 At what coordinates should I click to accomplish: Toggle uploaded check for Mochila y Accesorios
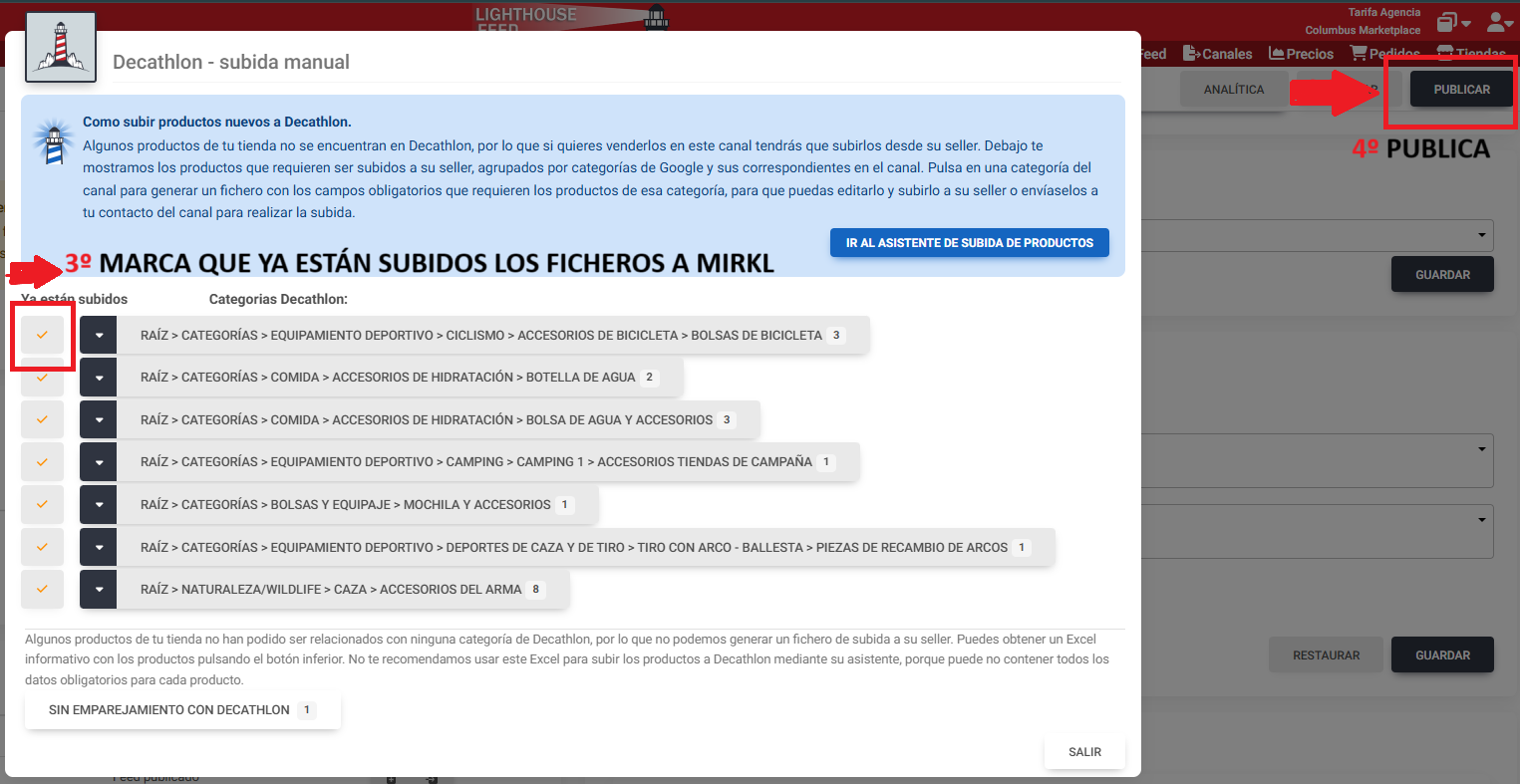[x=42, y=504]
